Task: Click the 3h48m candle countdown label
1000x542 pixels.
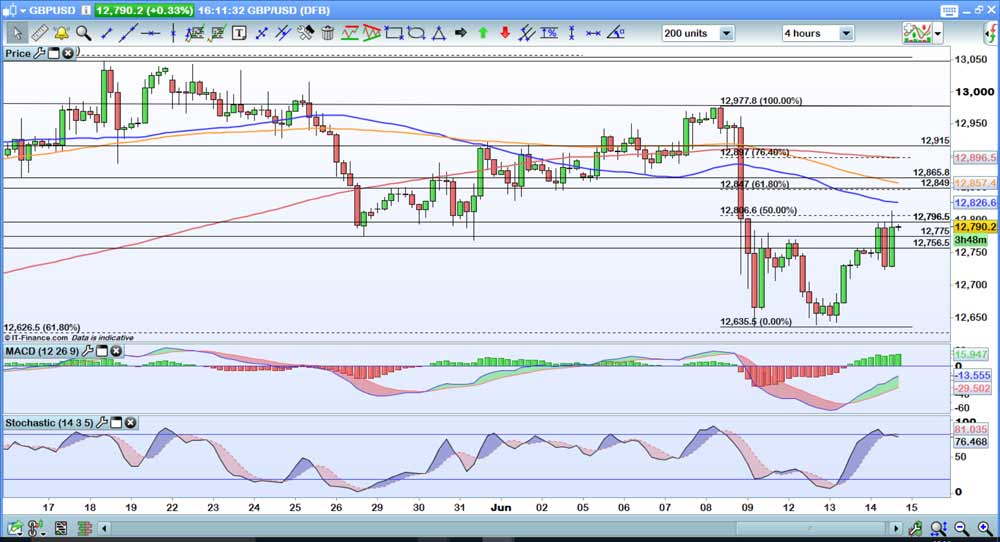Action: point(970,240)
